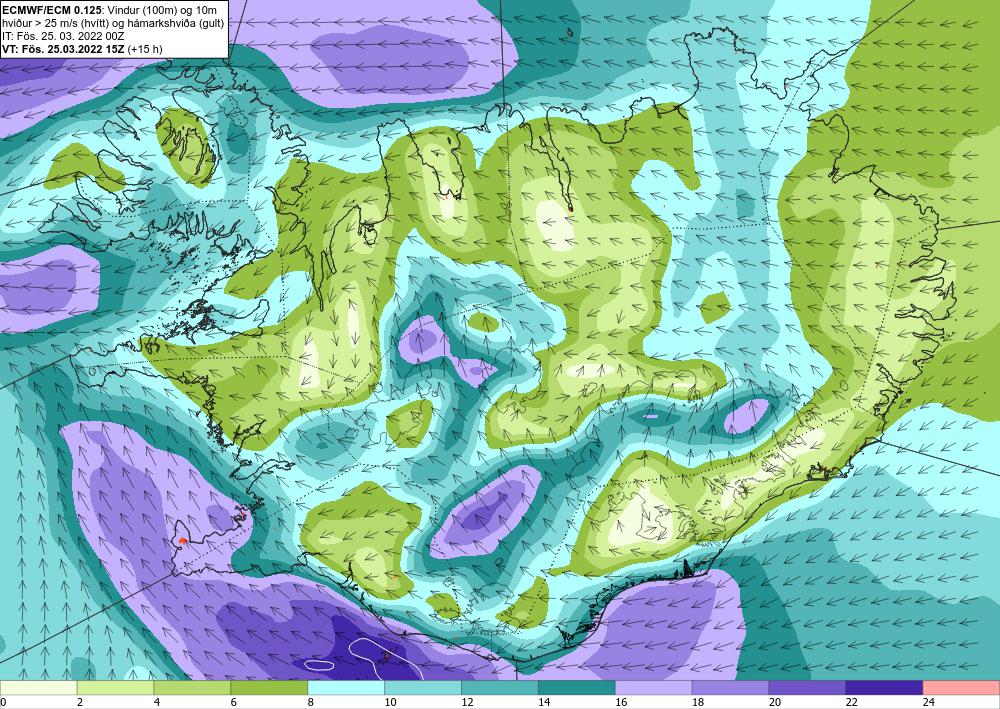Click the legend label '16'
The image size is (1000, 709).
coord(621,702)
